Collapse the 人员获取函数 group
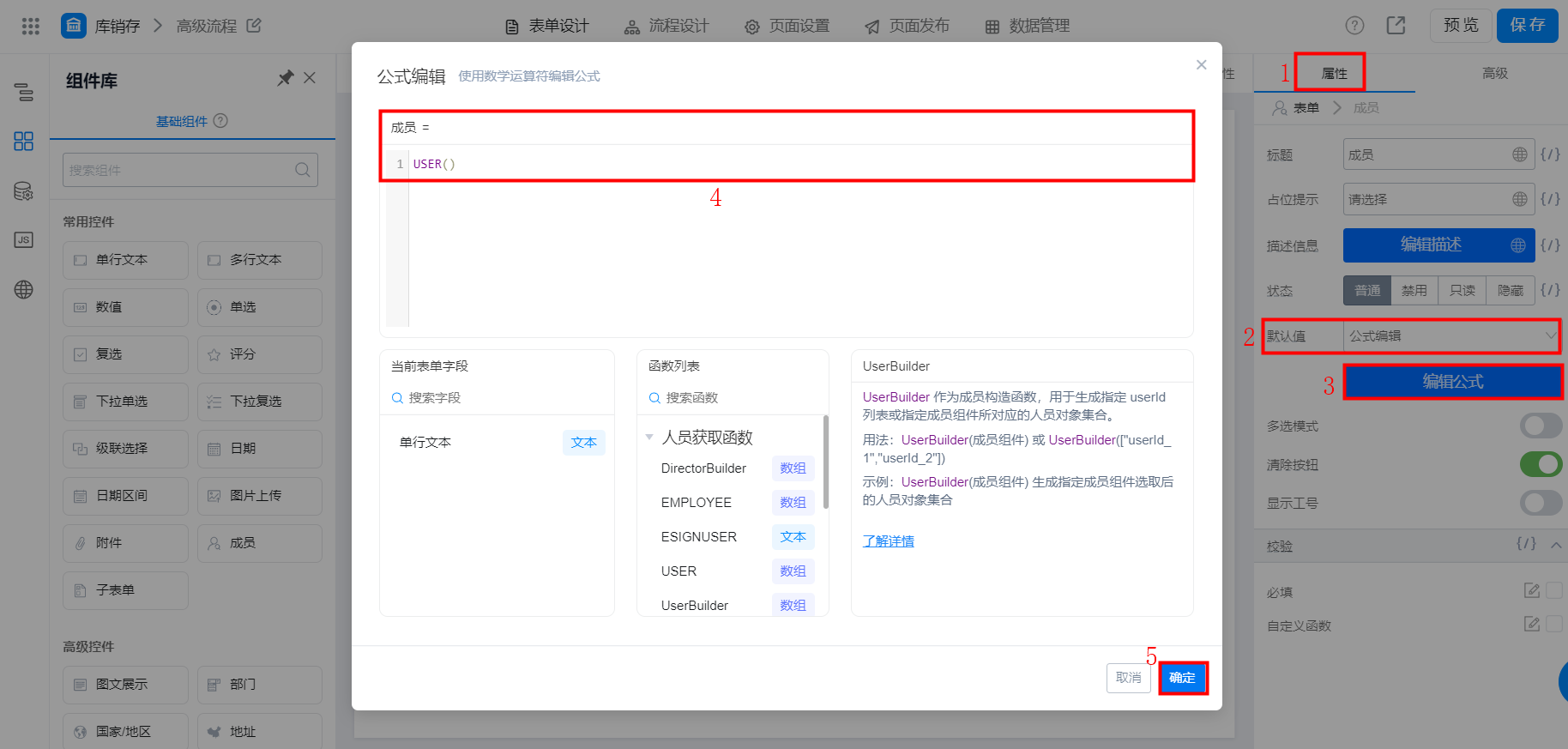This screenshot has width=1568, height=749. point(649,437)
